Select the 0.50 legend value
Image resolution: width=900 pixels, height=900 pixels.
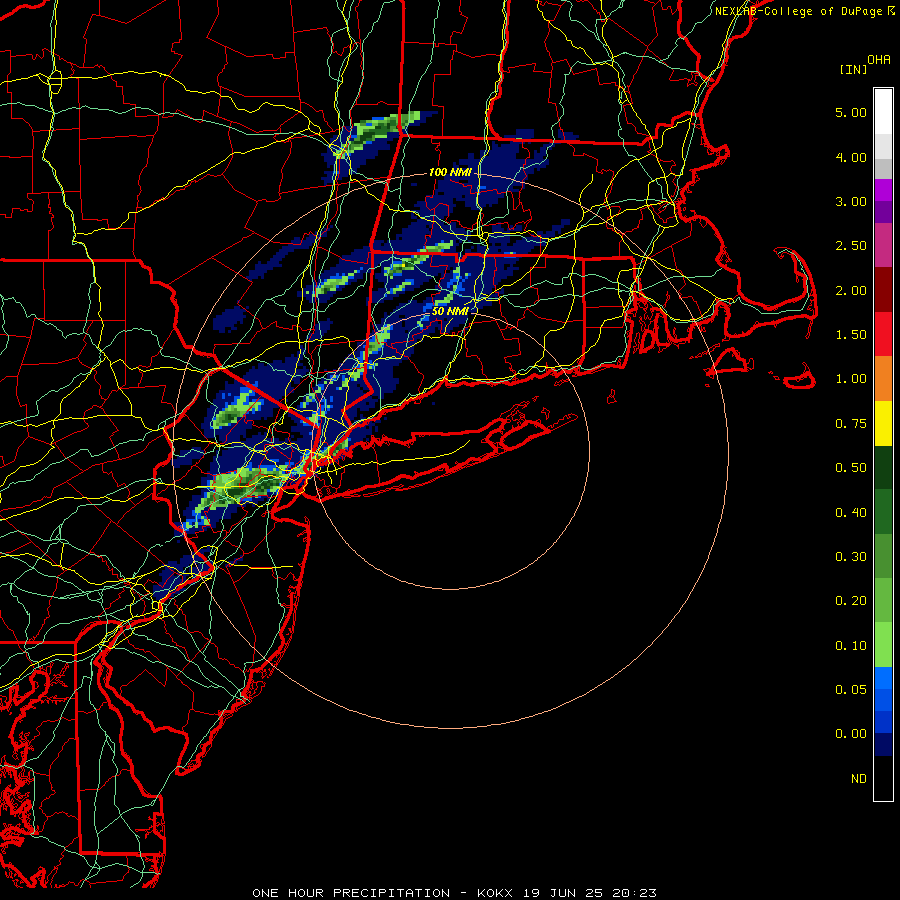(x=851, y=468)
